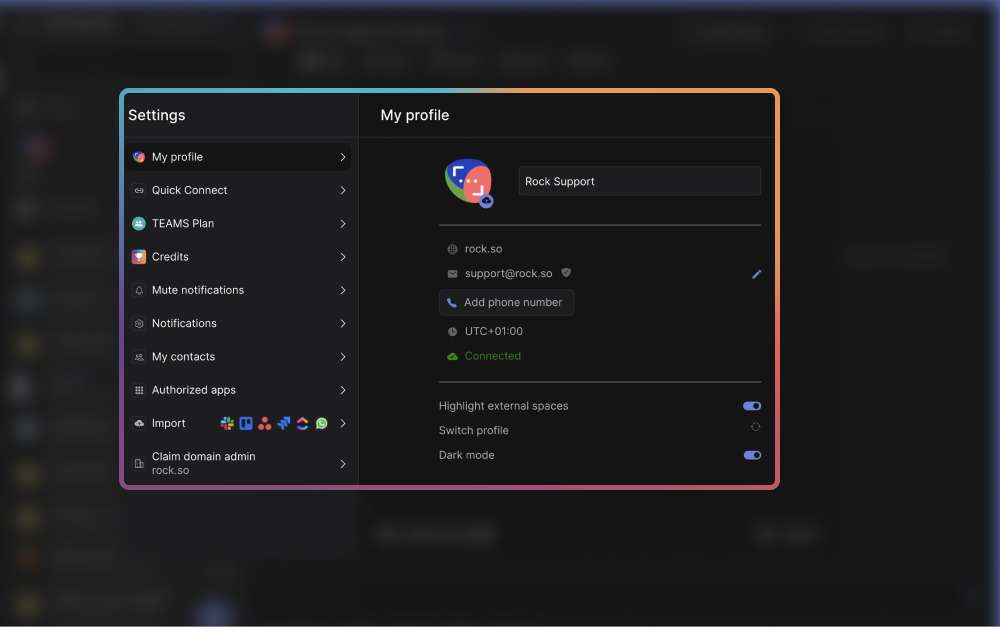Toggle Switch profile control
This screenshot has width=1000, height=627.
pyautogui.click(x=755, y=426)
